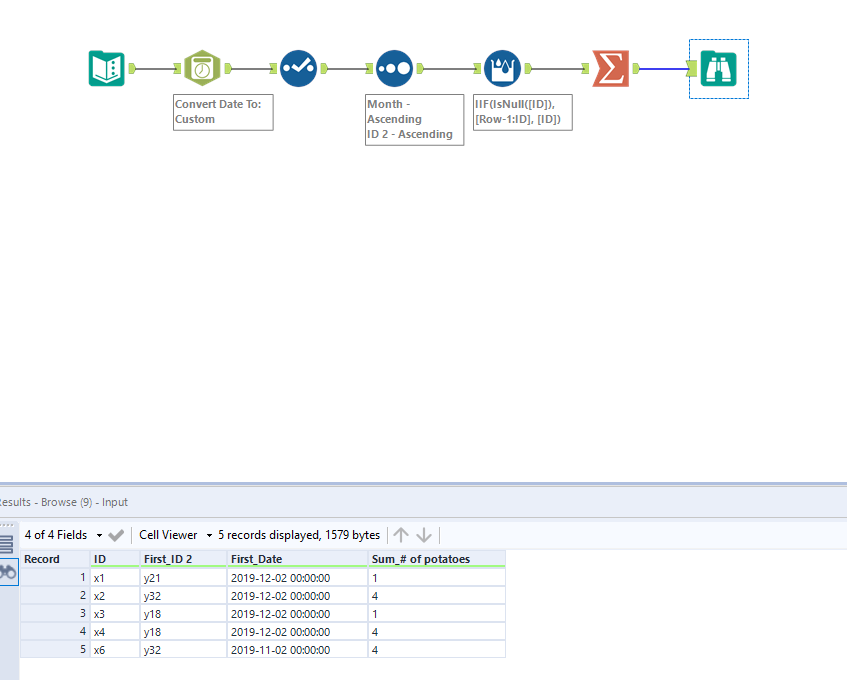Select the DateTime tool node
The width and height of the screenshot is (847, 680).
point(202,68)
